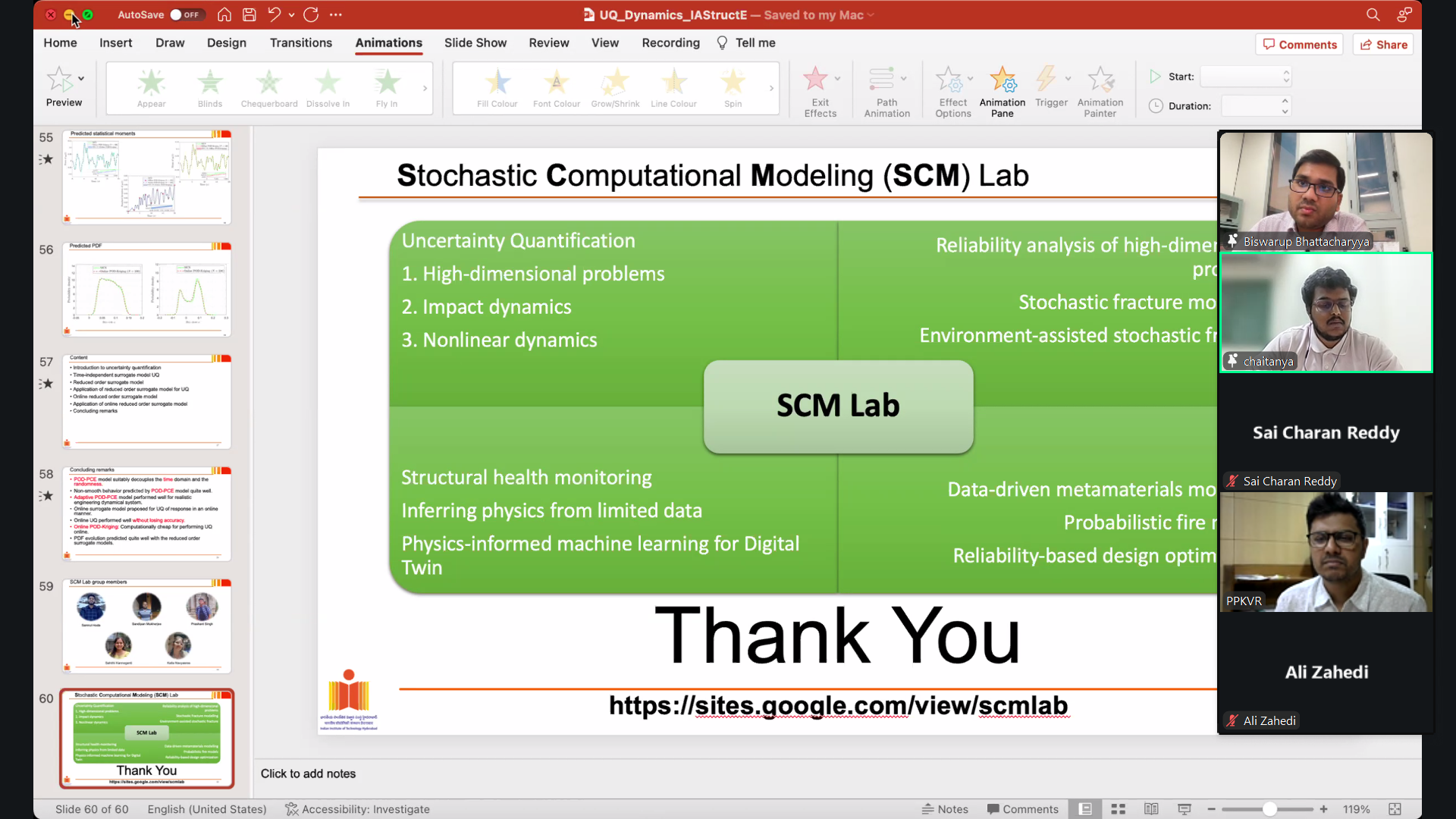The height and width of the screenshot is (819, 1456).
Task: Select slide 59 group members thumbnail
Action: [x=146, y=626]
